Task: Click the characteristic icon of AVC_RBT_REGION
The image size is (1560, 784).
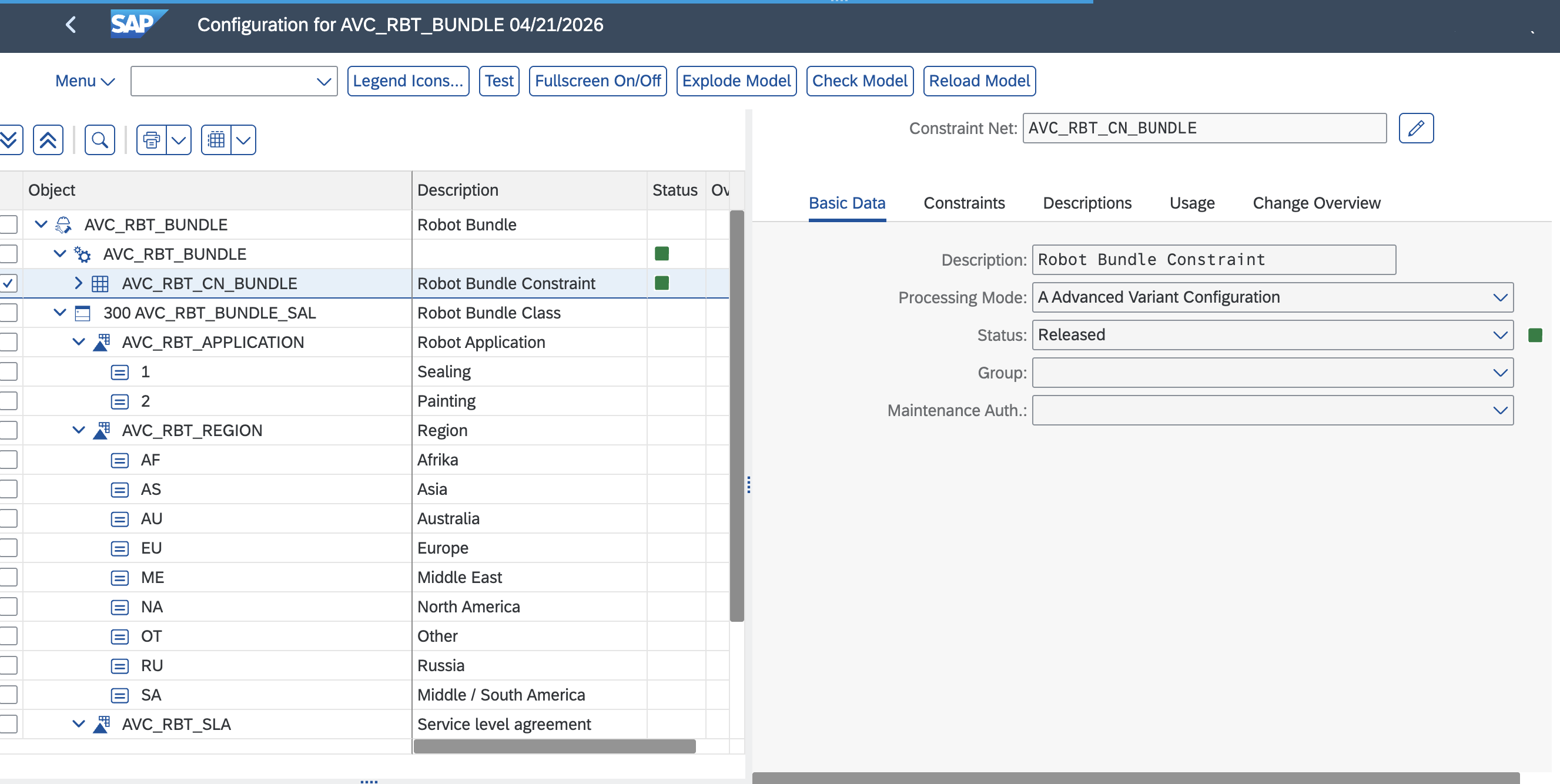Action: pos(101,430)
